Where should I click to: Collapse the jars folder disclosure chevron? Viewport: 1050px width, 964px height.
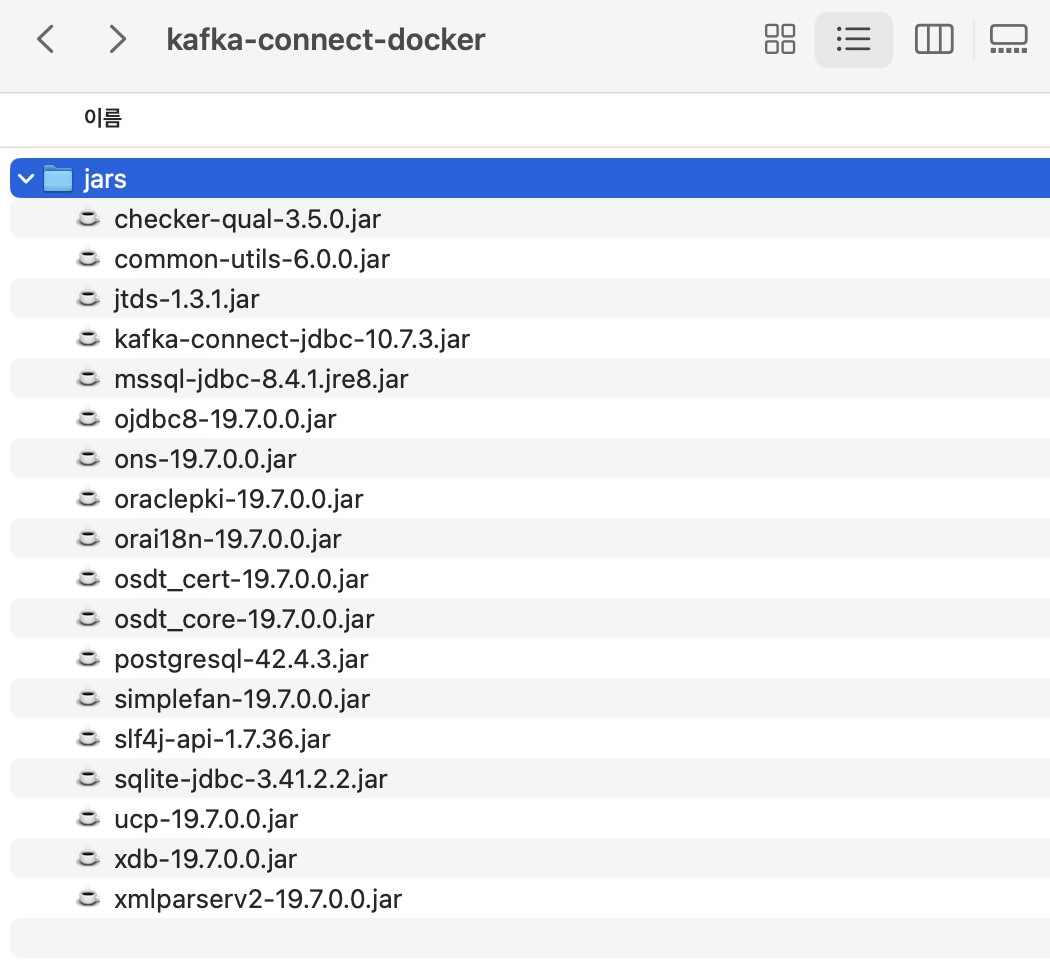point(26,179)
